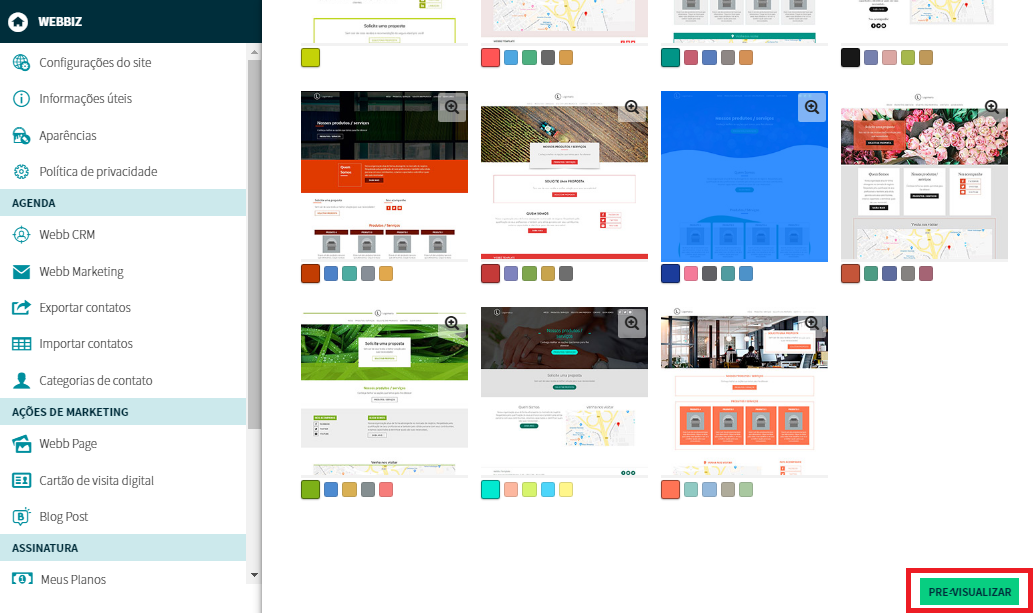Open Configurações do site globe icon
The width and height of the screenshot is (1035, 613).
tap(21, 63)
